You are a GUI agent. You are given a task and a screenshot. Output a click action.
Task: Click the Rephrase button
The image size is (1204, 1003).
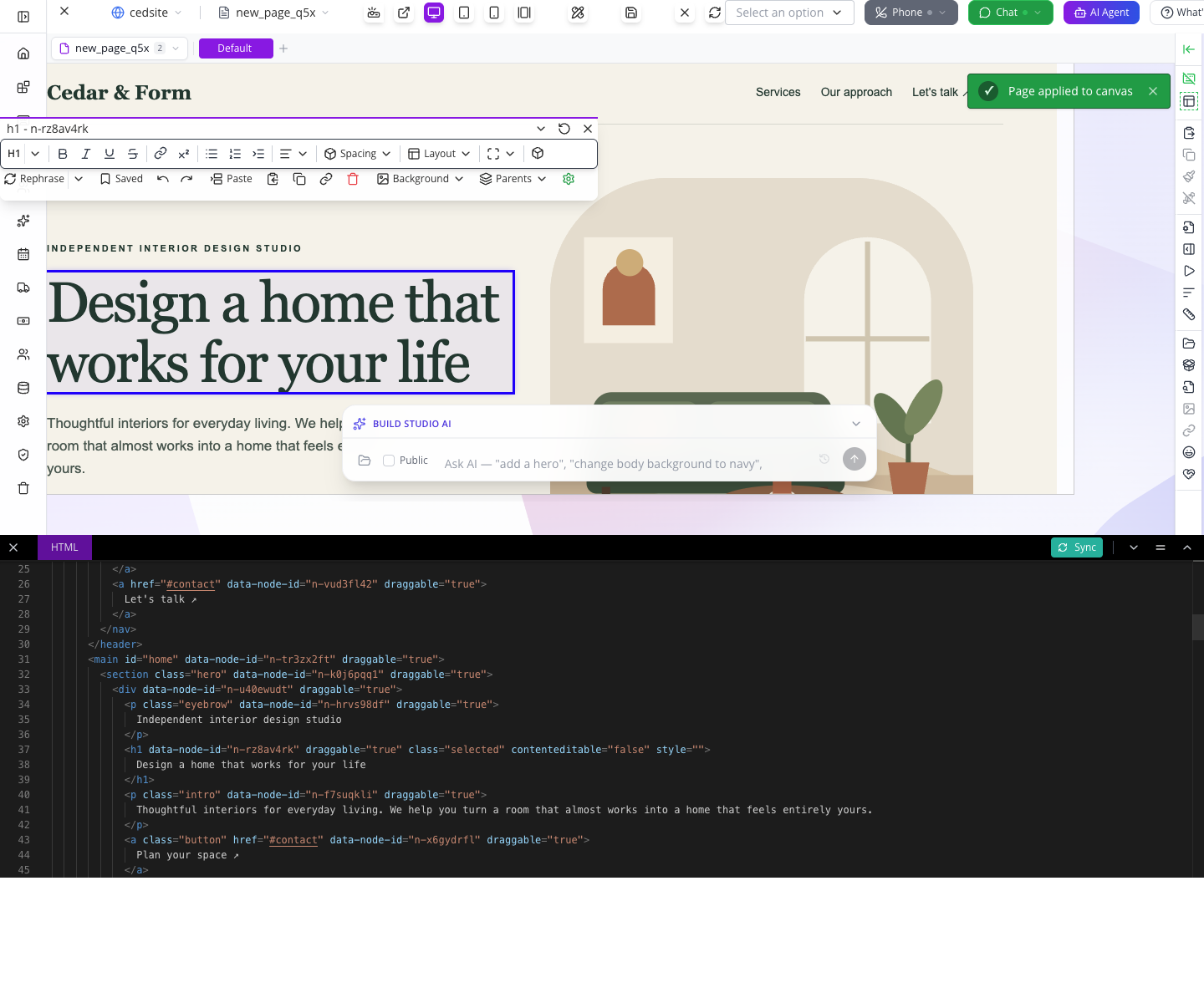34,179
